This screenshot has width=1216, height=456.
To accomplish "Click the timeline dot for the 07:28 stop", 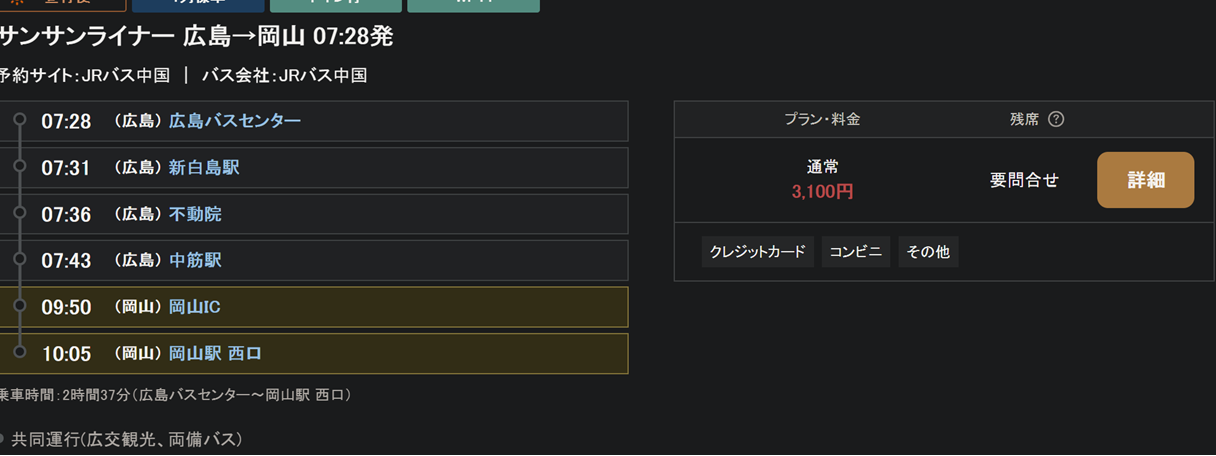I will pyautogui.click(x=19, y=121).
